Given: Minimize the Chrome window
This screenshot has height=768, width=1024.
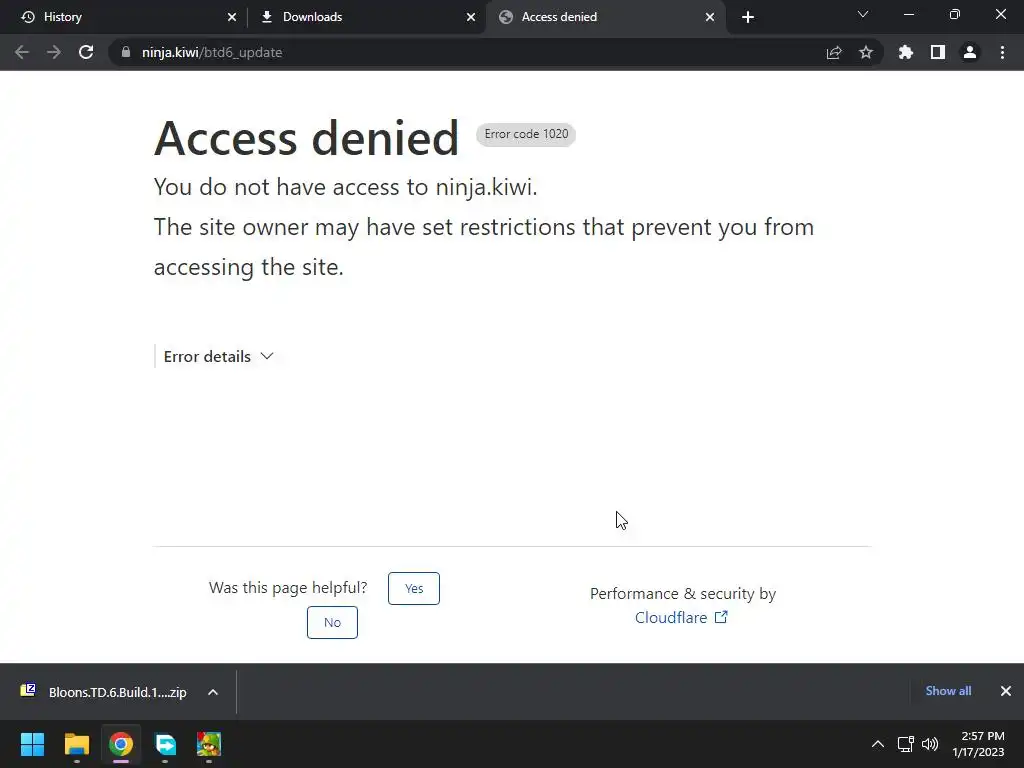Looking at the screenshot, I should [x=908, y=14].
